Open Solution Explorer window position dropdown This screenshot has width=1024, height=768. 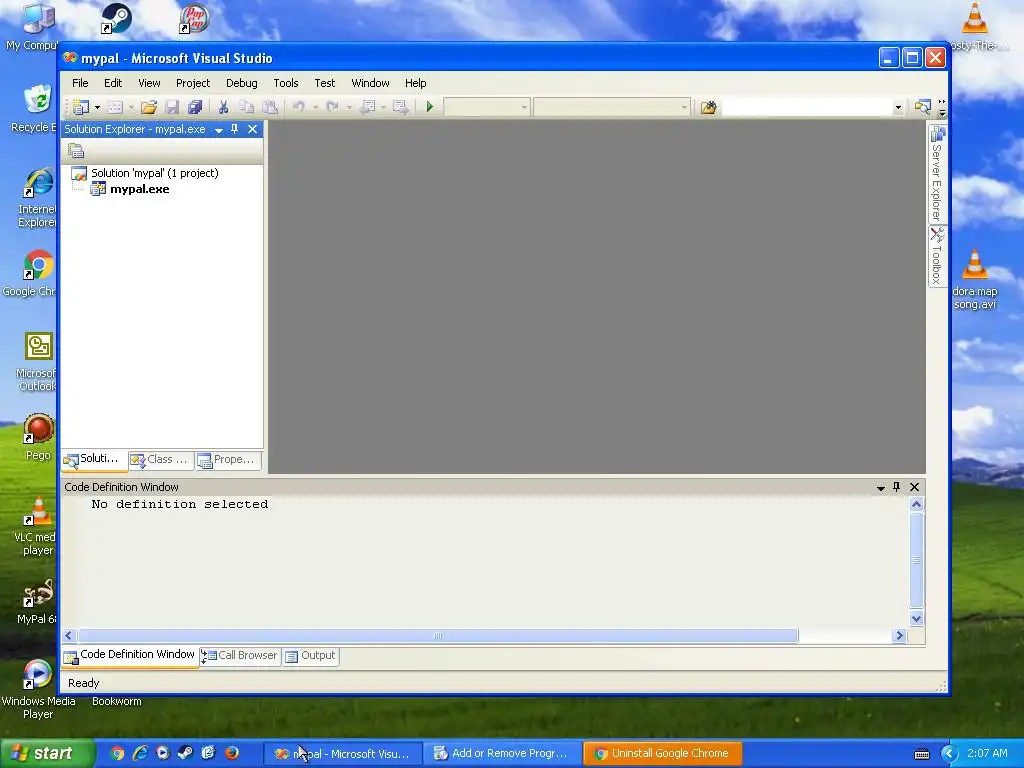219,130
